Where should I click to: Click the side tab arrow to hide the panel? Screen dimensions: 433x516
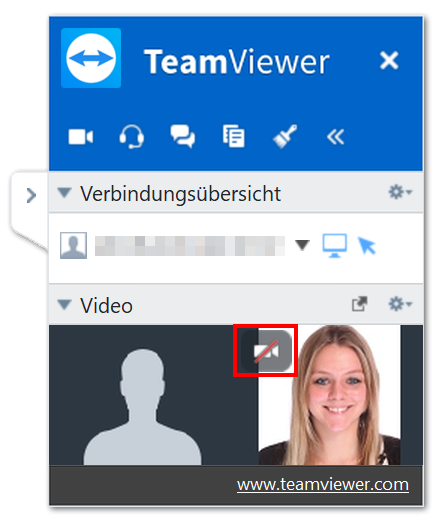31,195
